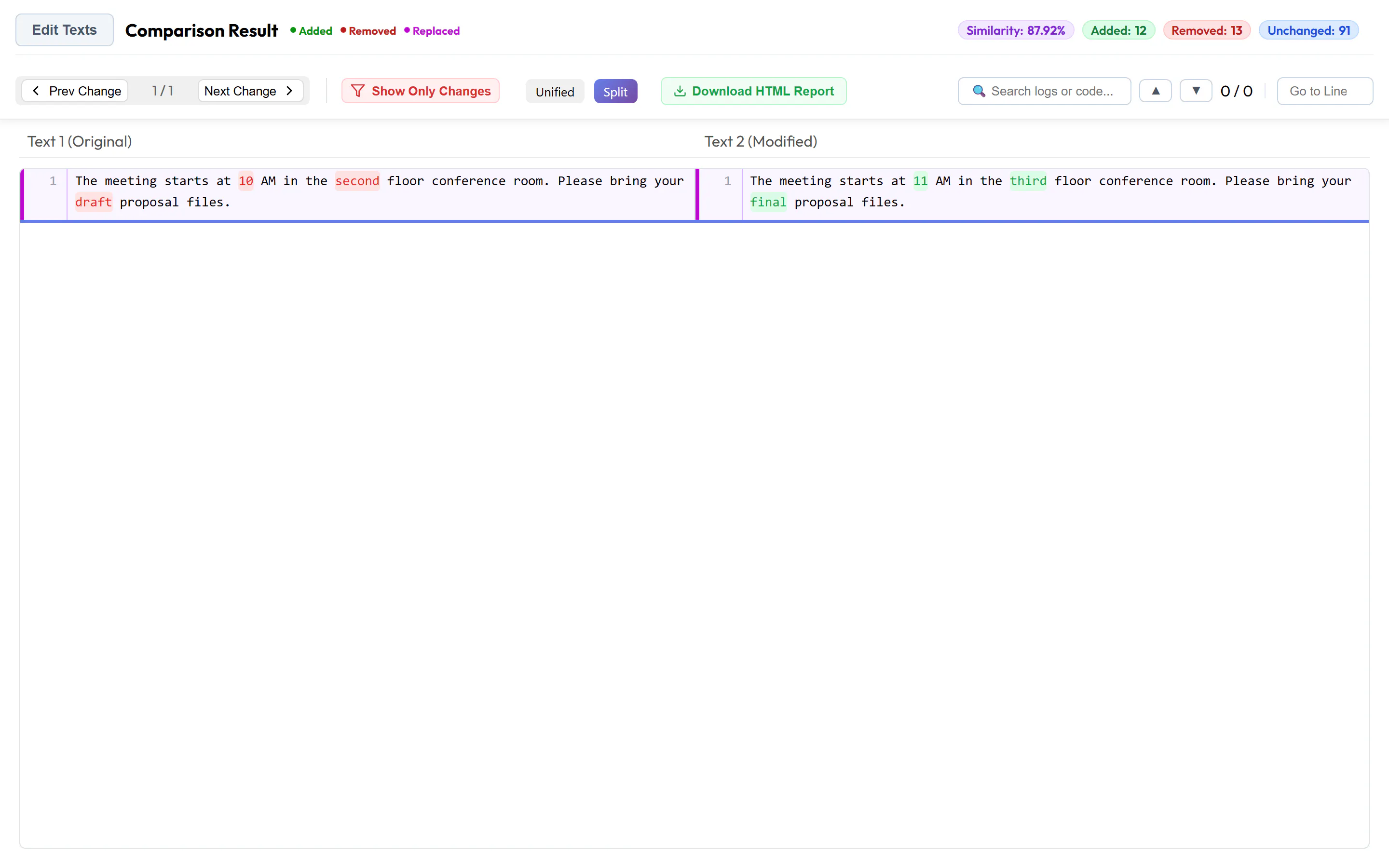The height and width of the screenshot is (868, 1389).
Task: Click the added word 'third'
Action: click(1028, 181)
